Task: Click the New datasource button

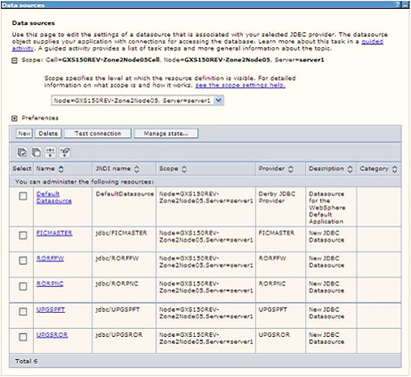Action: [x=24, y=133]
